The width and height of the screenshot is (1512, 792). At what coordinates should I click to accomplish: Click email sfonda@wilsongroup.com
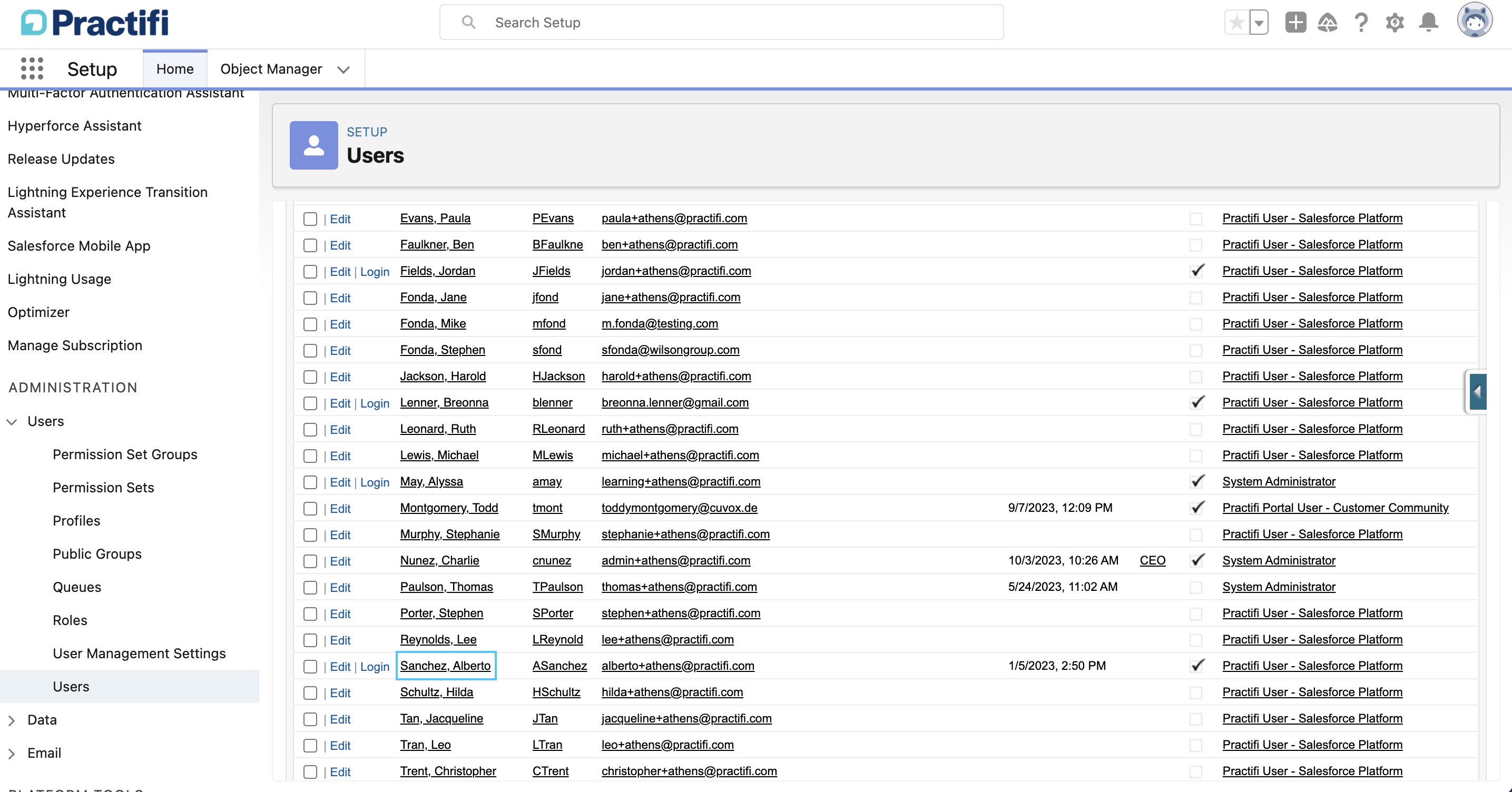670,350
